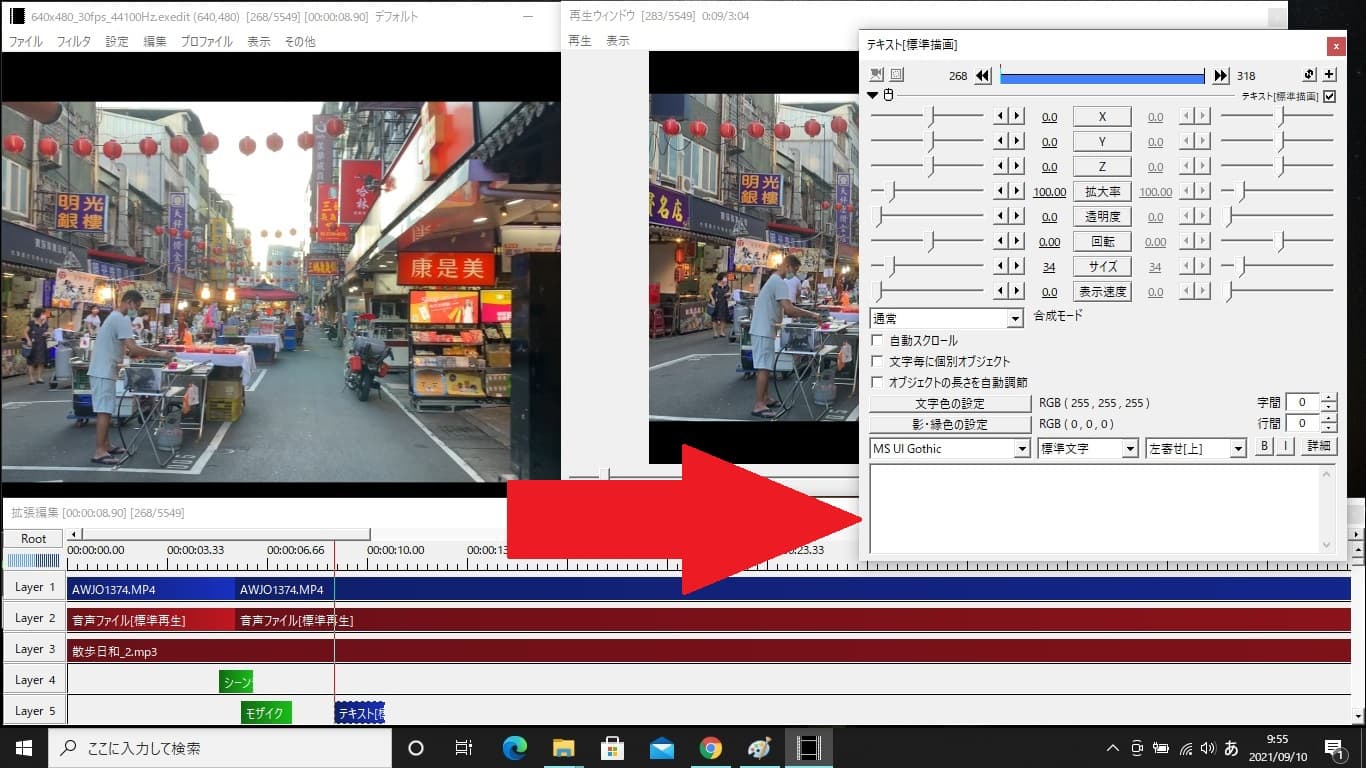1366x768 pixels.
Task: Jump to object end frame with forward arrows
Action: [1221, 76]
